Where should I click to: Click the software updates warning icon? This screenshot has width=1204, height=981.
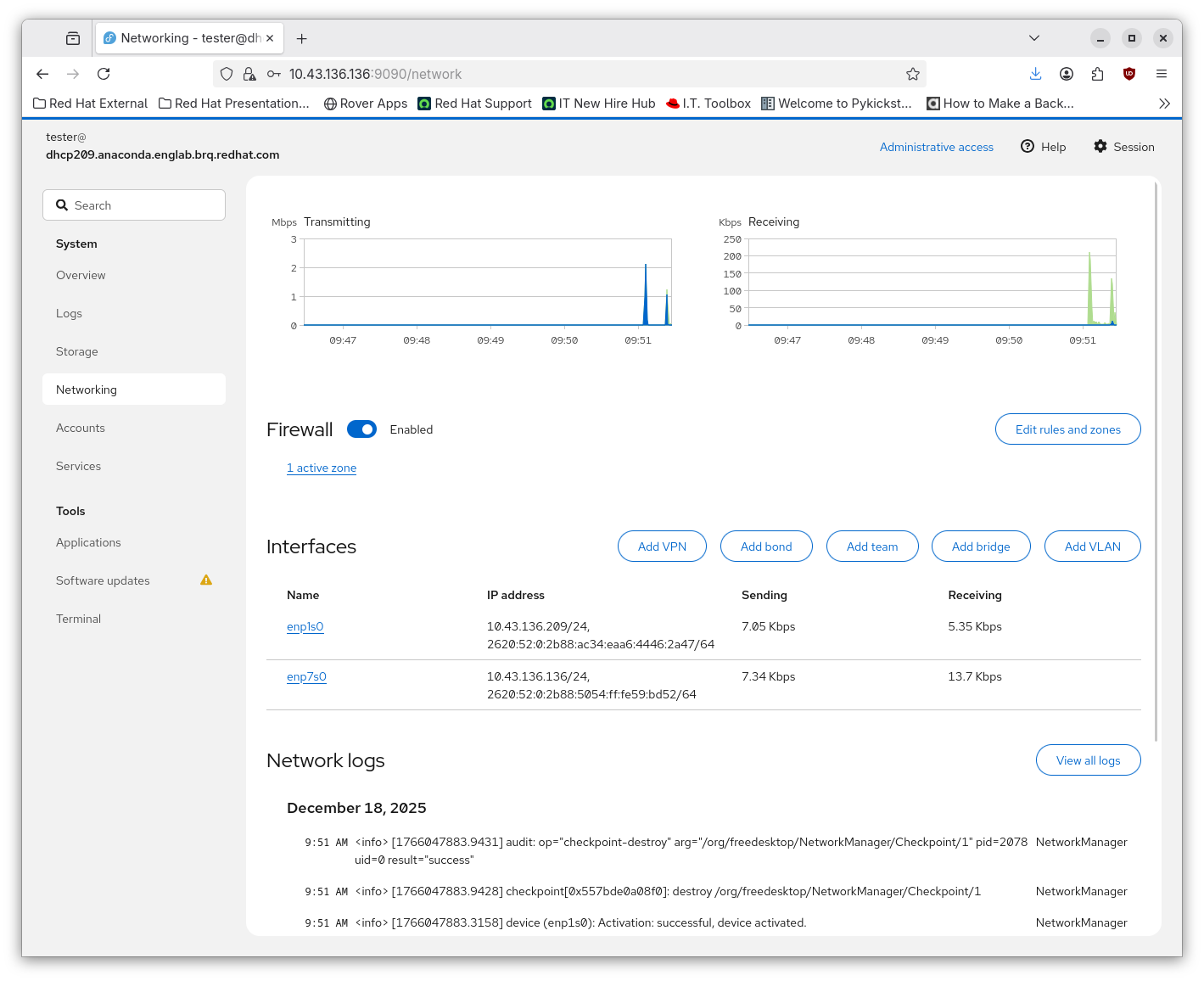pos(206,580)
